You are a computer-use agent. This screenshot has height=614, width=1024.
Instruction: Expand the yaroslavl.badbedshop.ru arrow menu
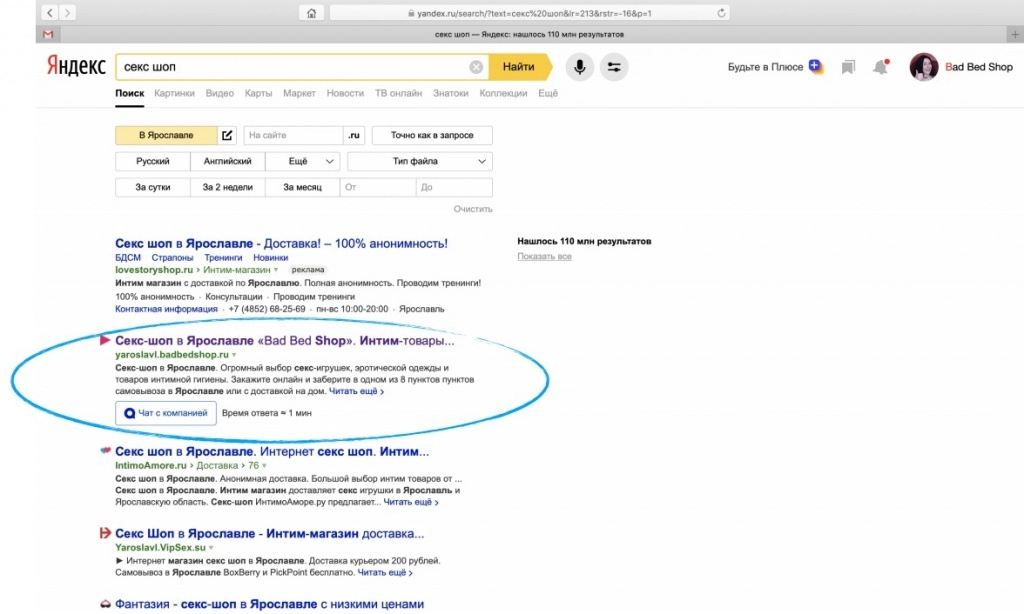234,355
